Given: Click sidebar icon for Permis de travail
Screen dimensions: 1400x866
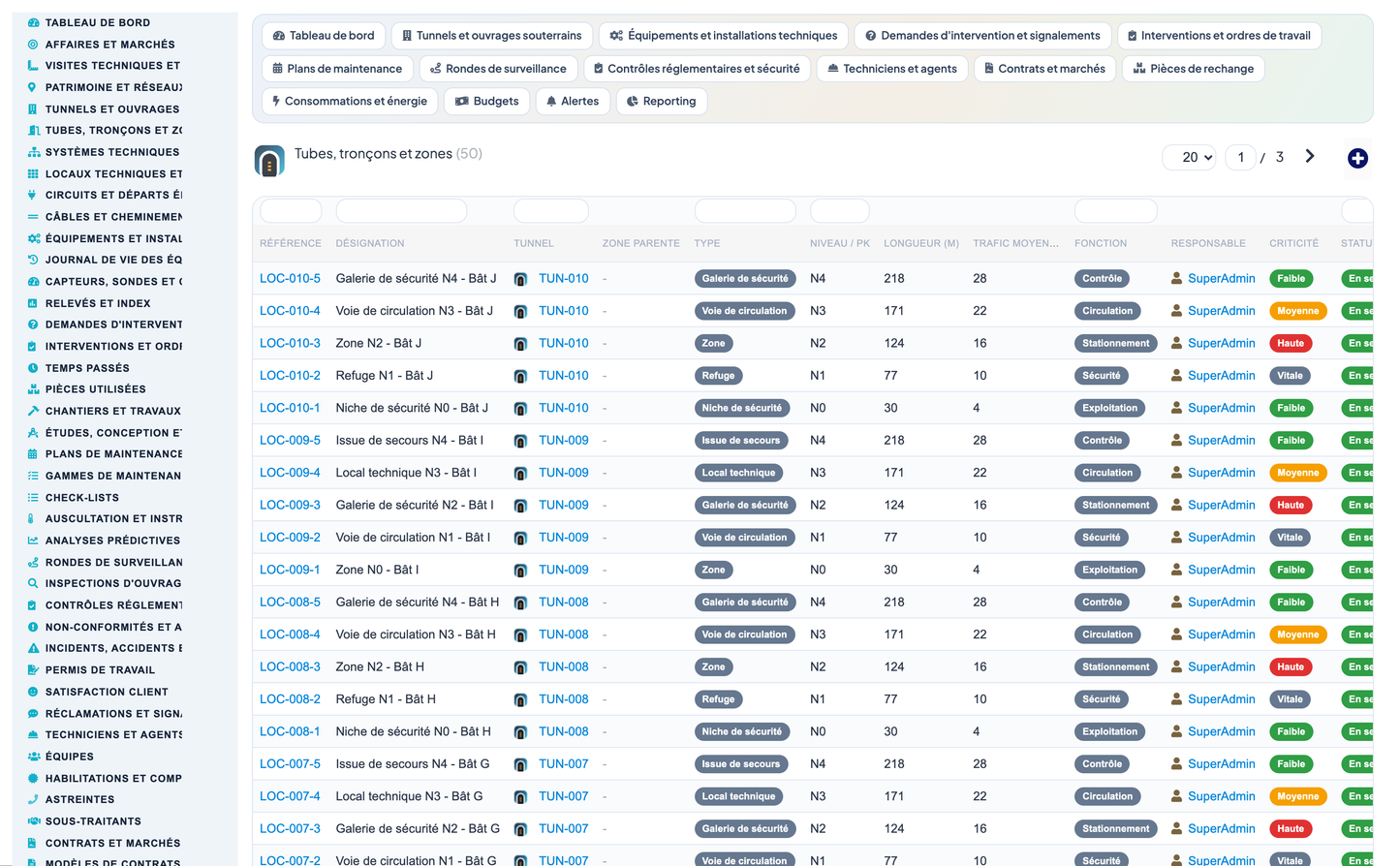Looking at the screenshot, I should 33,670.
